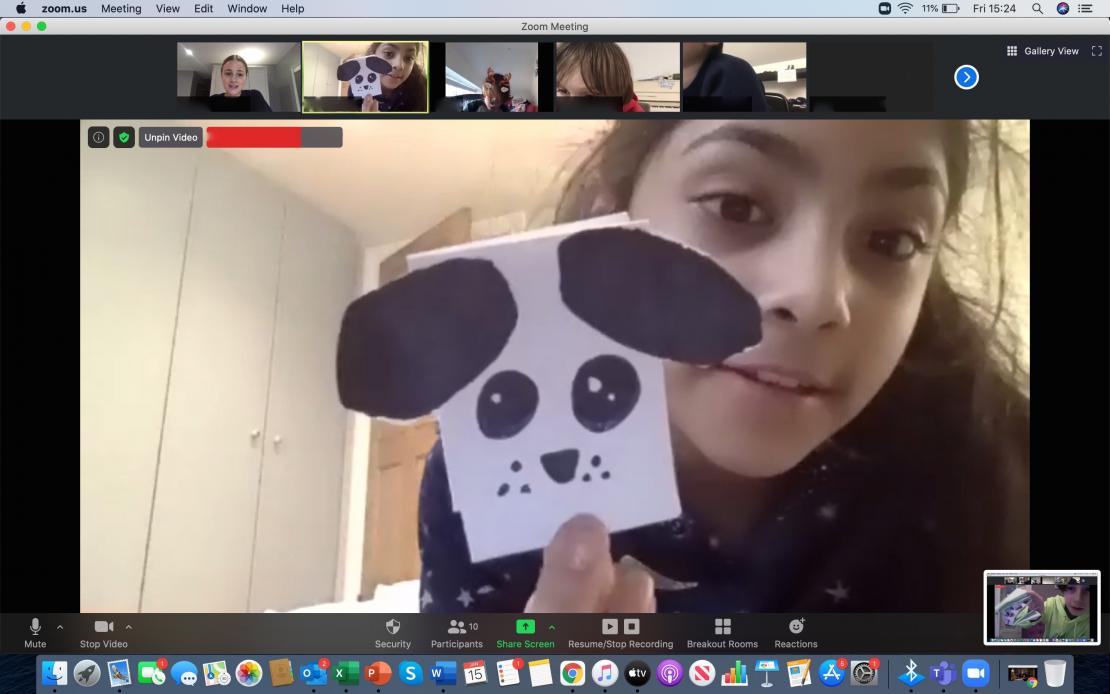Stop Video camera toggle

click(103, 627)
